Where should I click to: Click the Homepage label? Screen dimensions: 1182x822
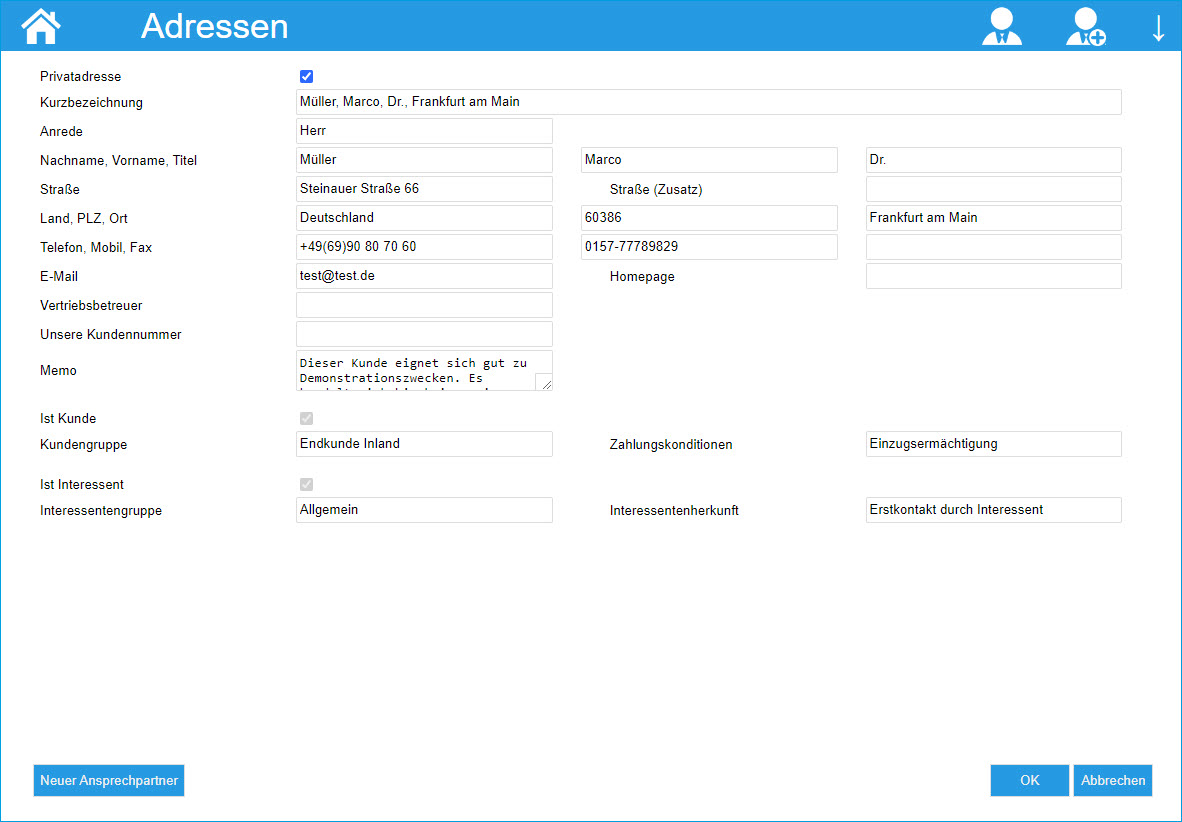(x=642, y=277)
